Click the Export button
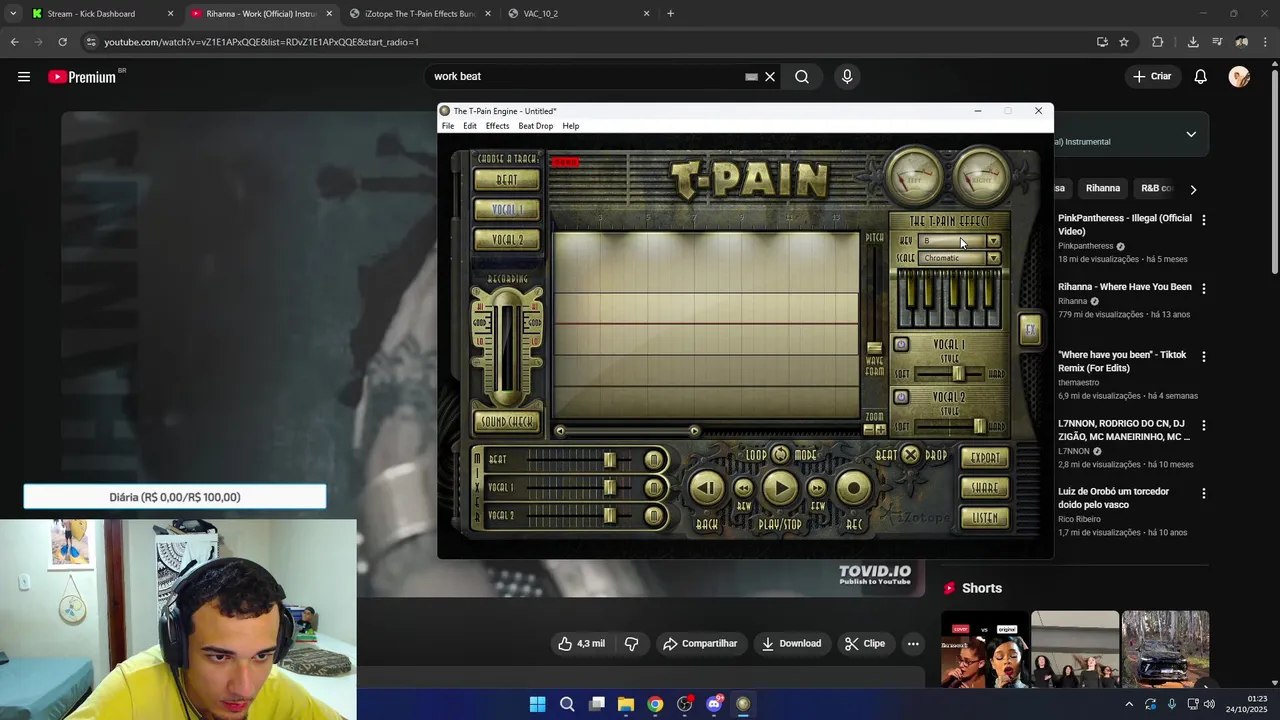The height and width of the screenshot is (720, 1280). point(985,458)
